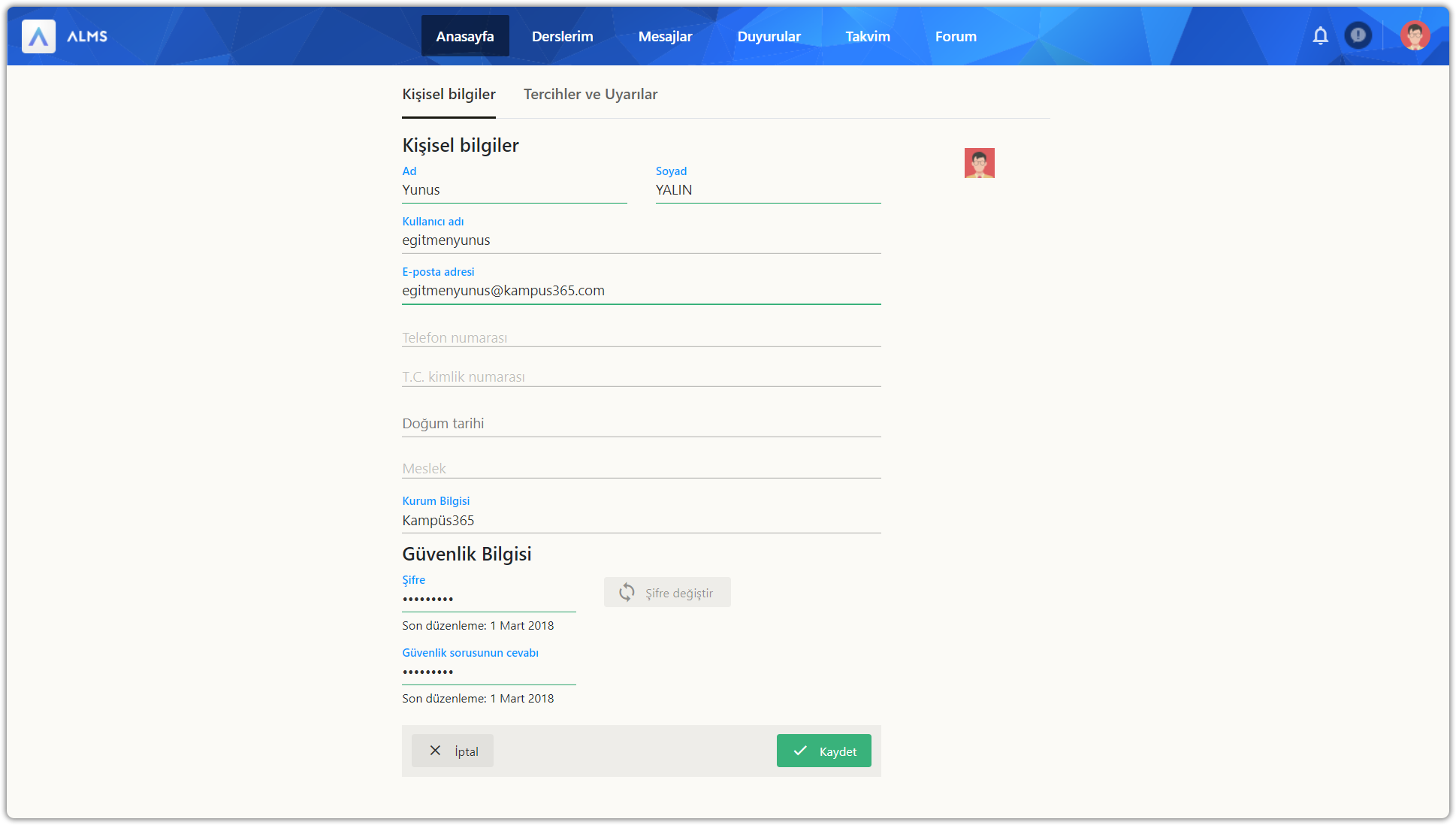Select the Kişisel bilgiler tab
Screen dimensions: 1456x825
tap(449, 95)
